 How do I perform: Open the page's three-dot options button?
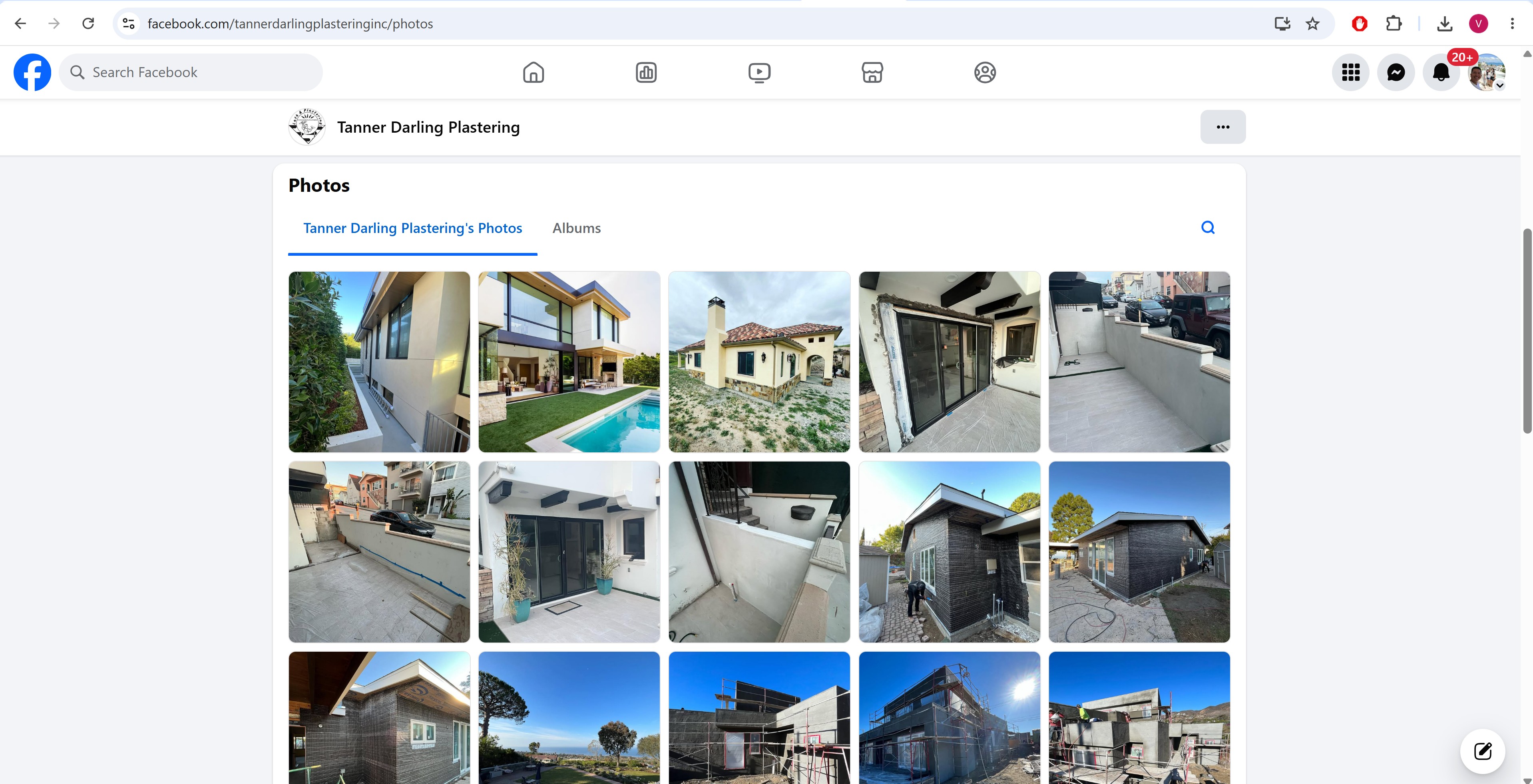tap(1223, 127)
